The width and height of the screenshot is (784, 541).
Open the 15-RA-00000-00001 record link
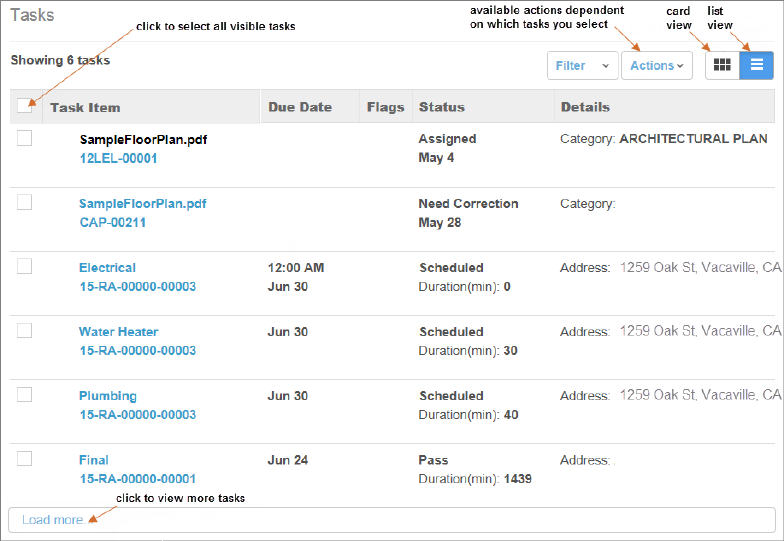137,479
